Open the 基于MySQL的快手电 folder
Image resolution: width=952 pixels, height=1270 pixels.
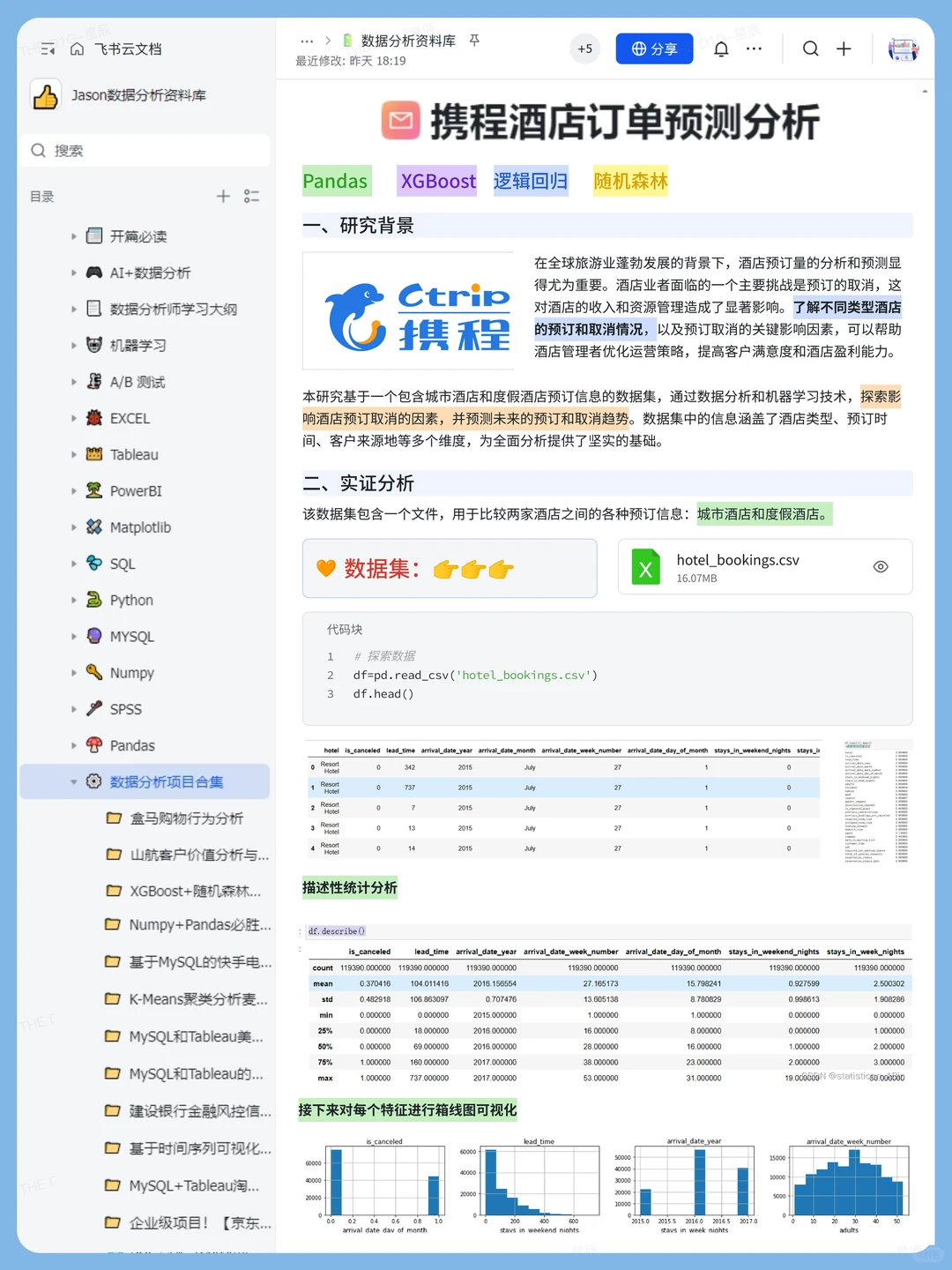tap(188, 962)
